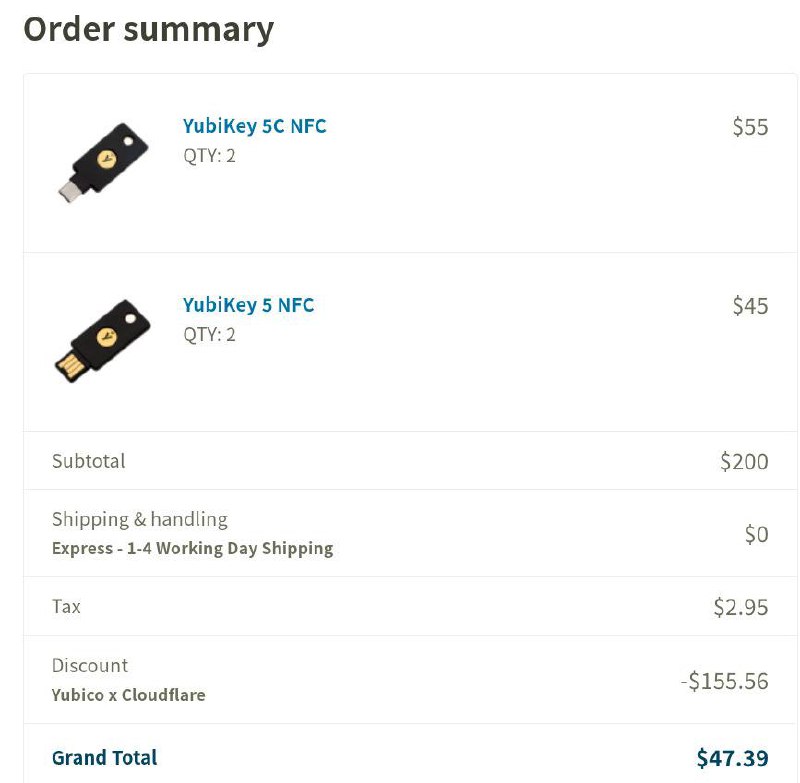The image size is (800, 783).
Task: Click the $47.39 Grand Total amount
Action: pyautogui.click(x=739, y=757)
